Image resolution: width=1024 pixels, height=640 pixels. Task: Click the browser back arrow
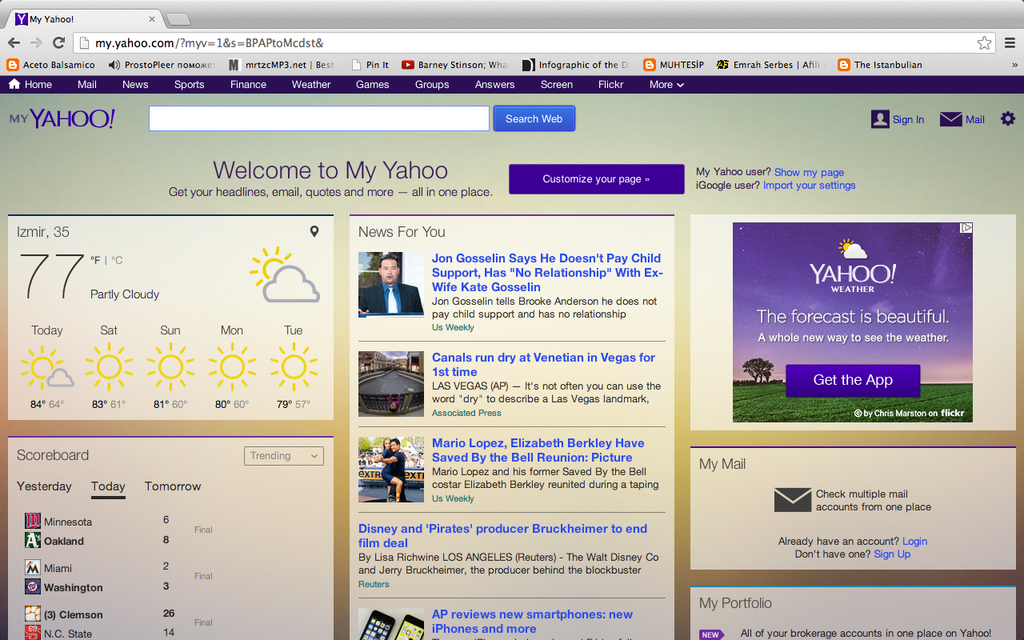tap(14, 43)
